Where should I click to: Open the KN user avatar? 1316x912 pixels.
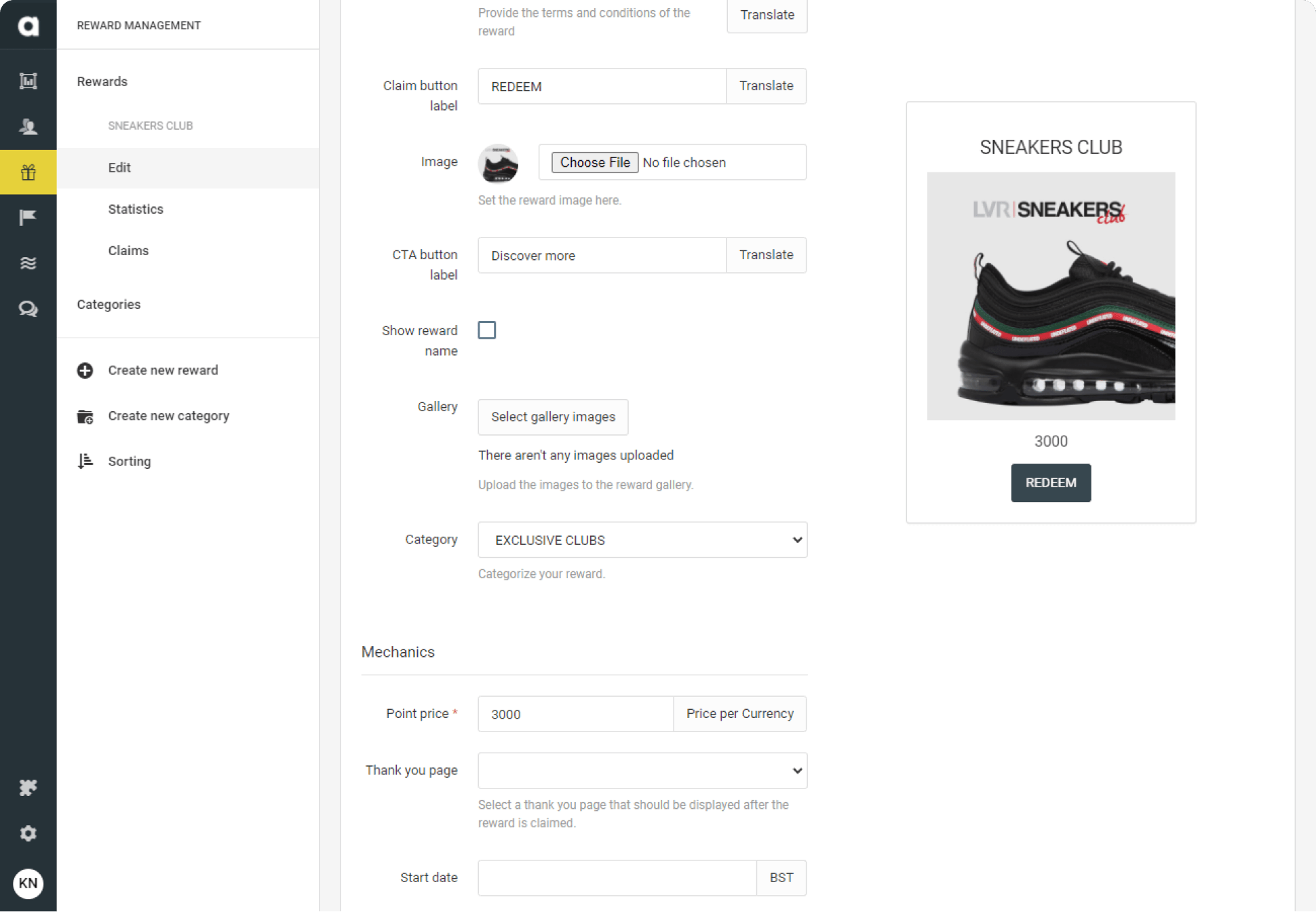(28, 883)
